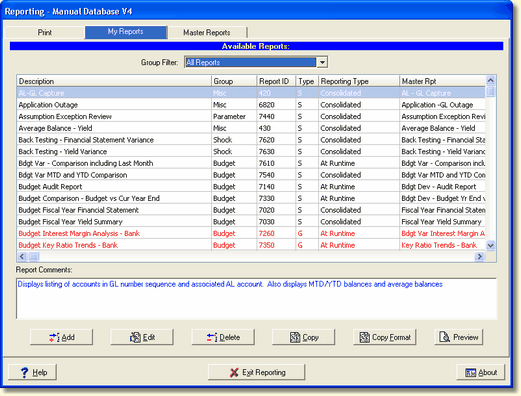The height and width of the screenshot is (396, 521).
Task: Click the Add button icon
Action: (x=54, y=337)
